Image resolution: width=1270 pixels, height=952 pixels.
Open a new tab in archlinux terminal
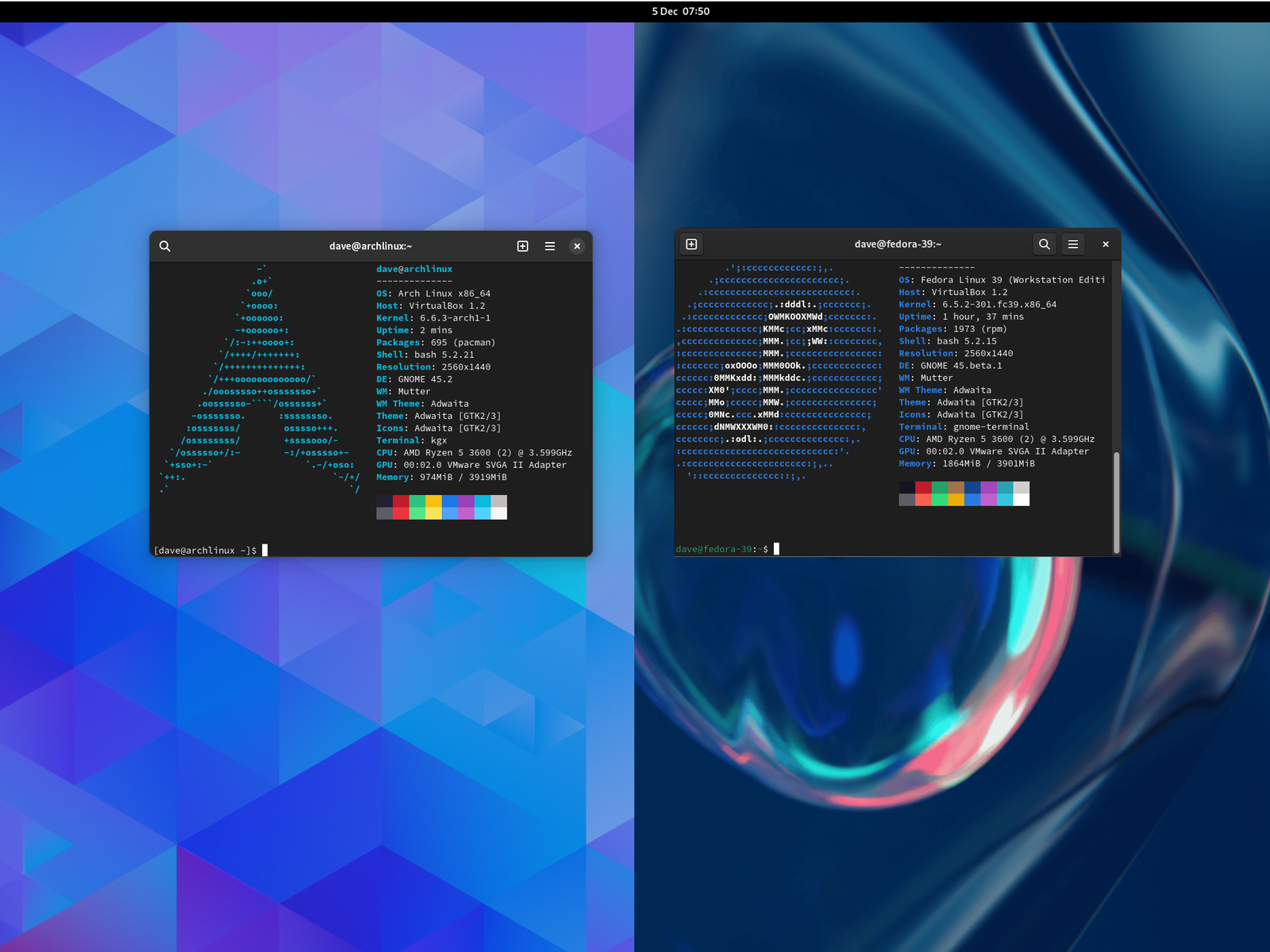tap(522, 246)
